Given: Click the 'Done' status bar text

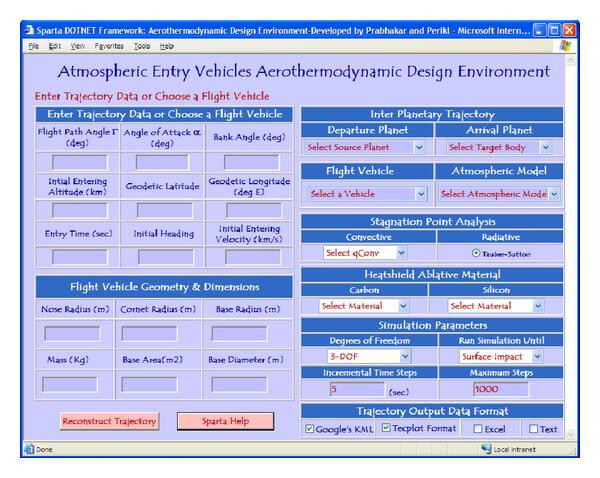Looking at the screenshot, I should 44,449.
